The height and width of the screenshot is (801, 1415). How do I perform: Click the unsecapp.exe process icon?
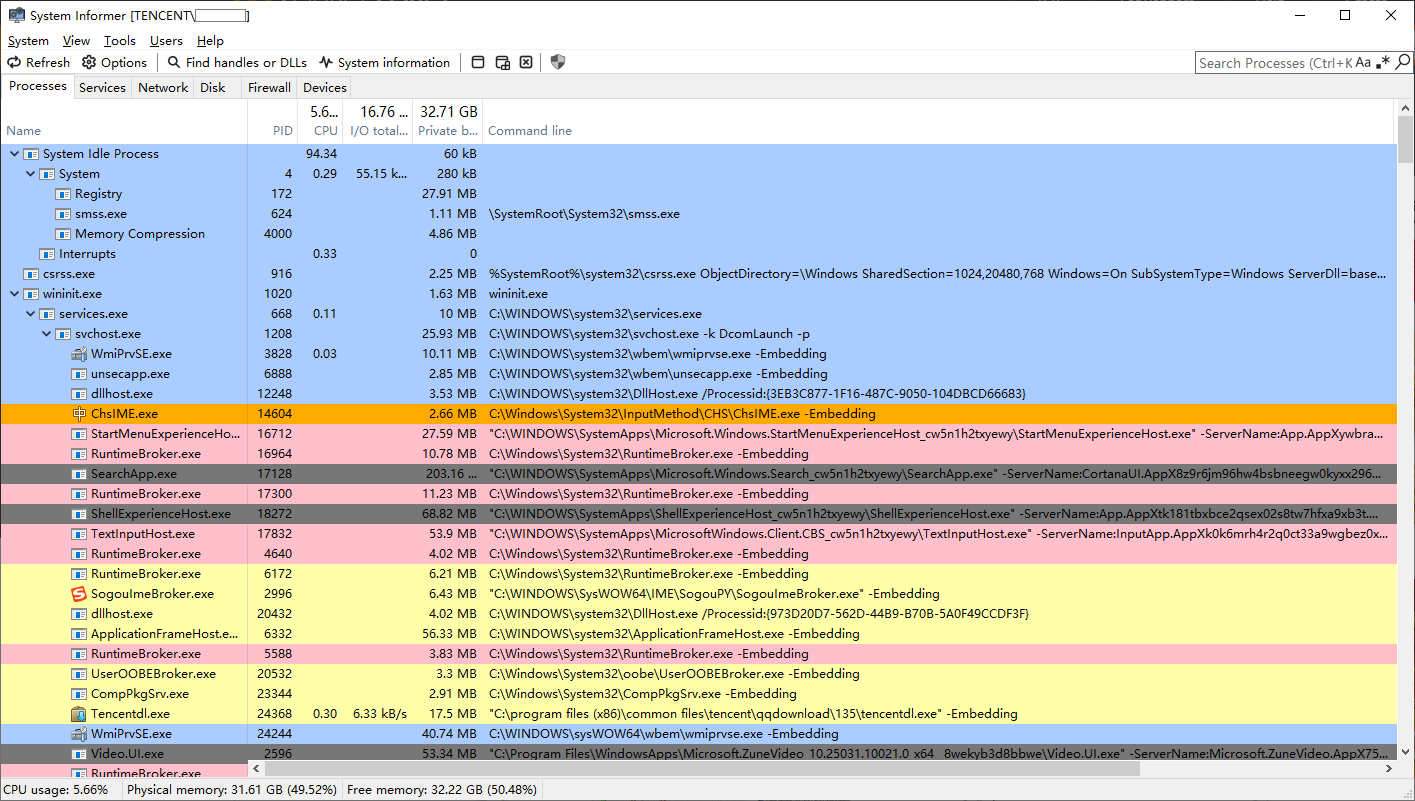79,374
